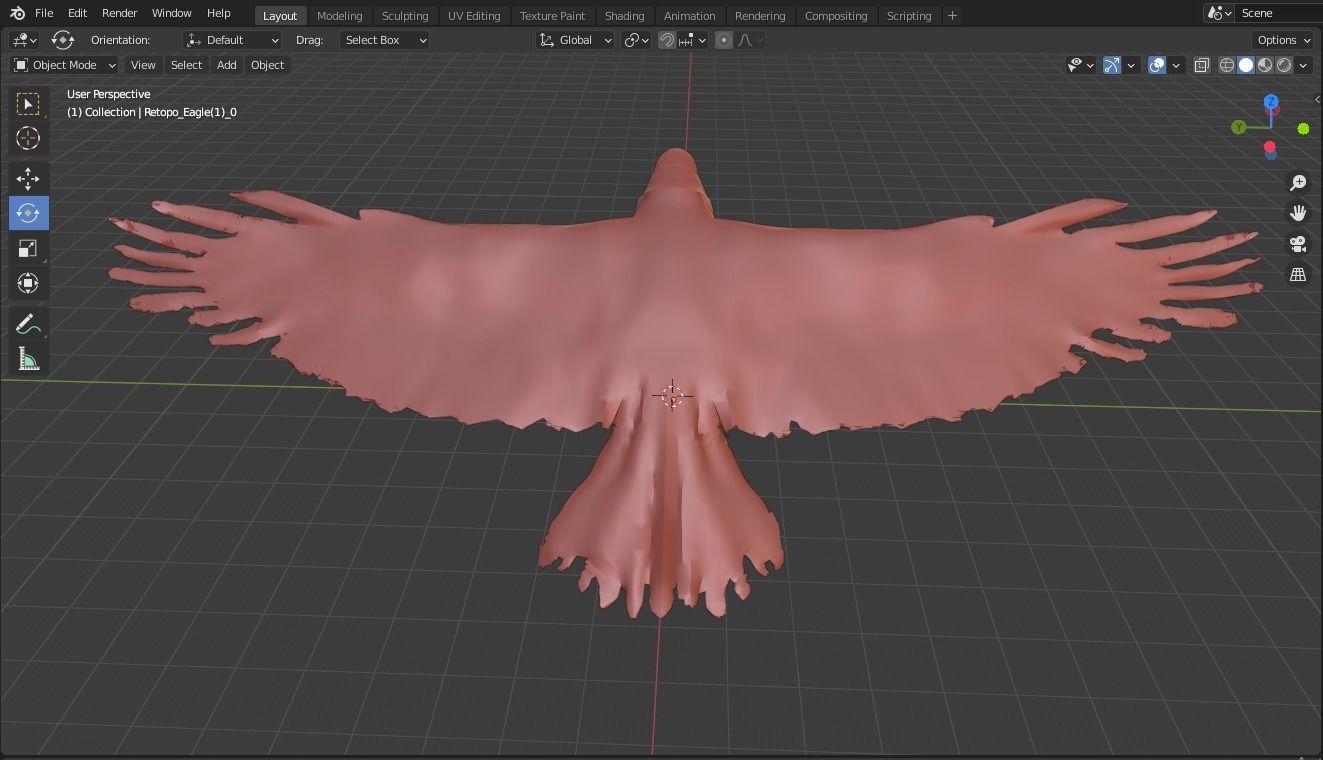Click the unlabeled green axis gizmo ball
1323x760 pixels.
click(1303, 128)
